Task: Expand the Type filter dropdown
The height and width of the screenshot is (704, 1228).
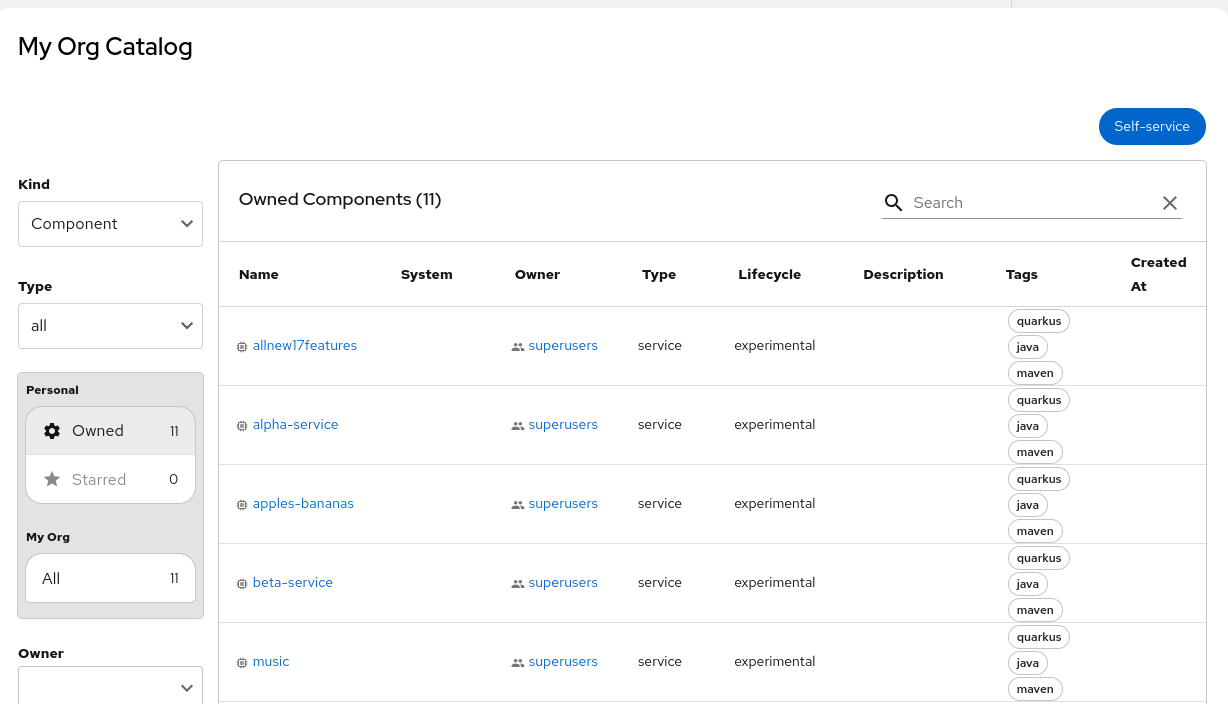Action: (110, 326)
